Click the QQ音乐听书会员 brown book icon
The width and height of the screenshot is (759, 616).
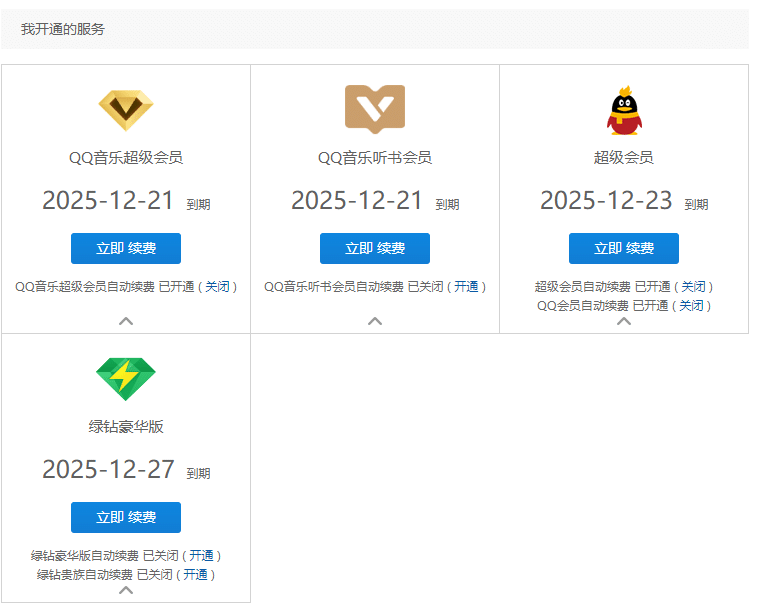(375, 109)
